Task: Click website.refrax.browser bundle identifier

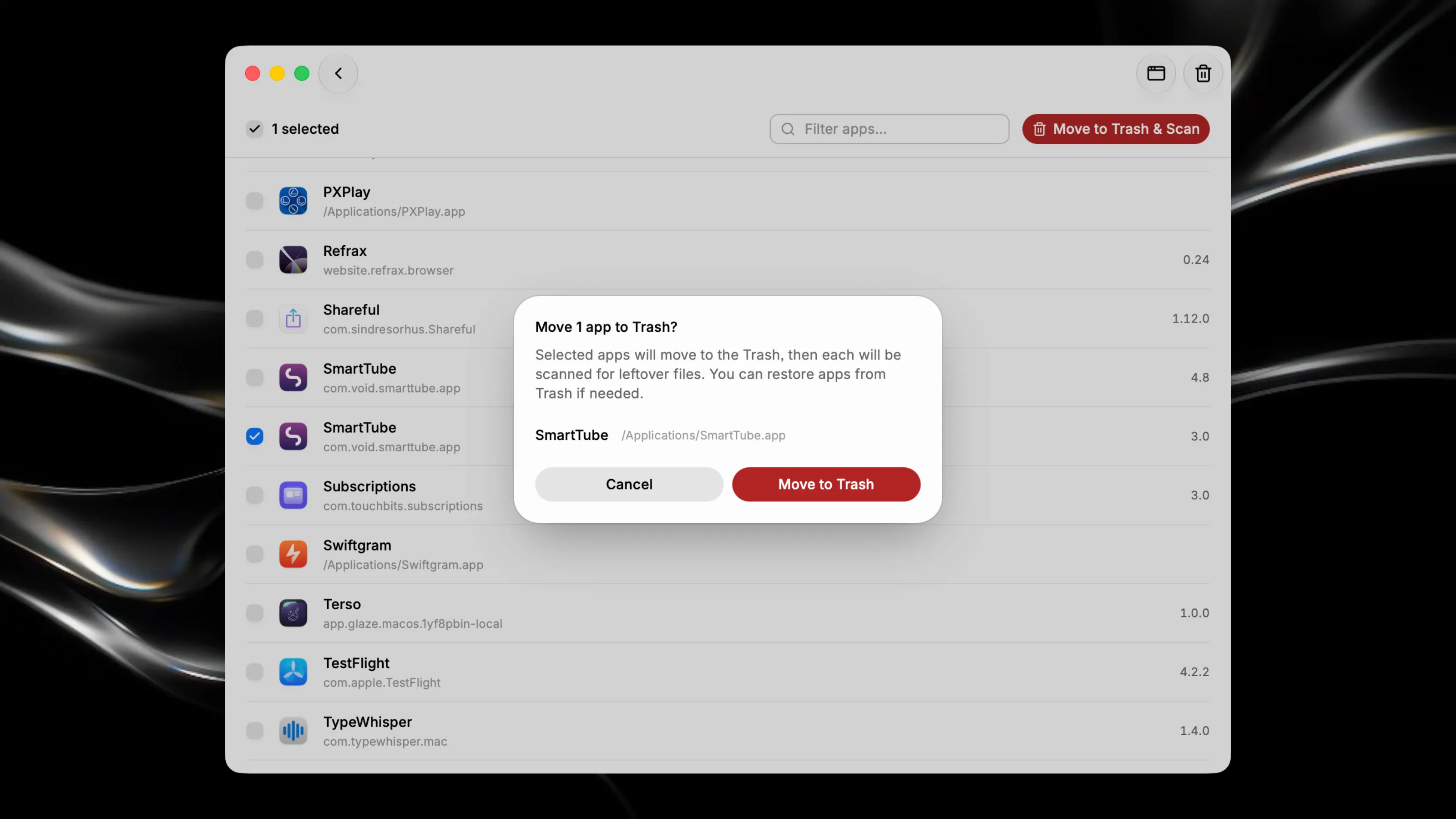Action: [x=388, y=271]
